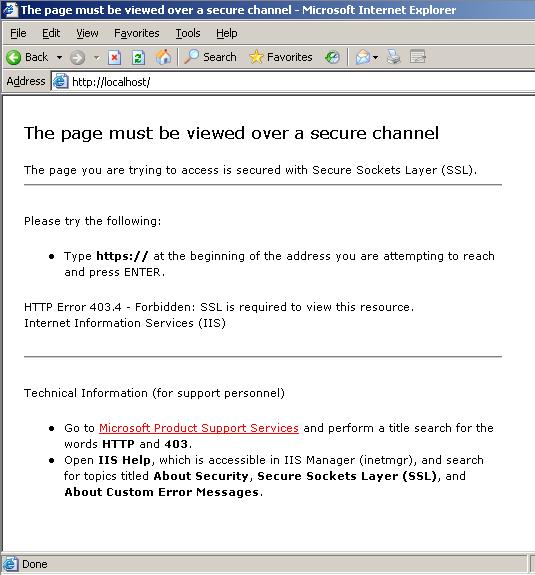
Task: Click 'Internet Information Services (IIS)' text
Action: tap(125, 323)
